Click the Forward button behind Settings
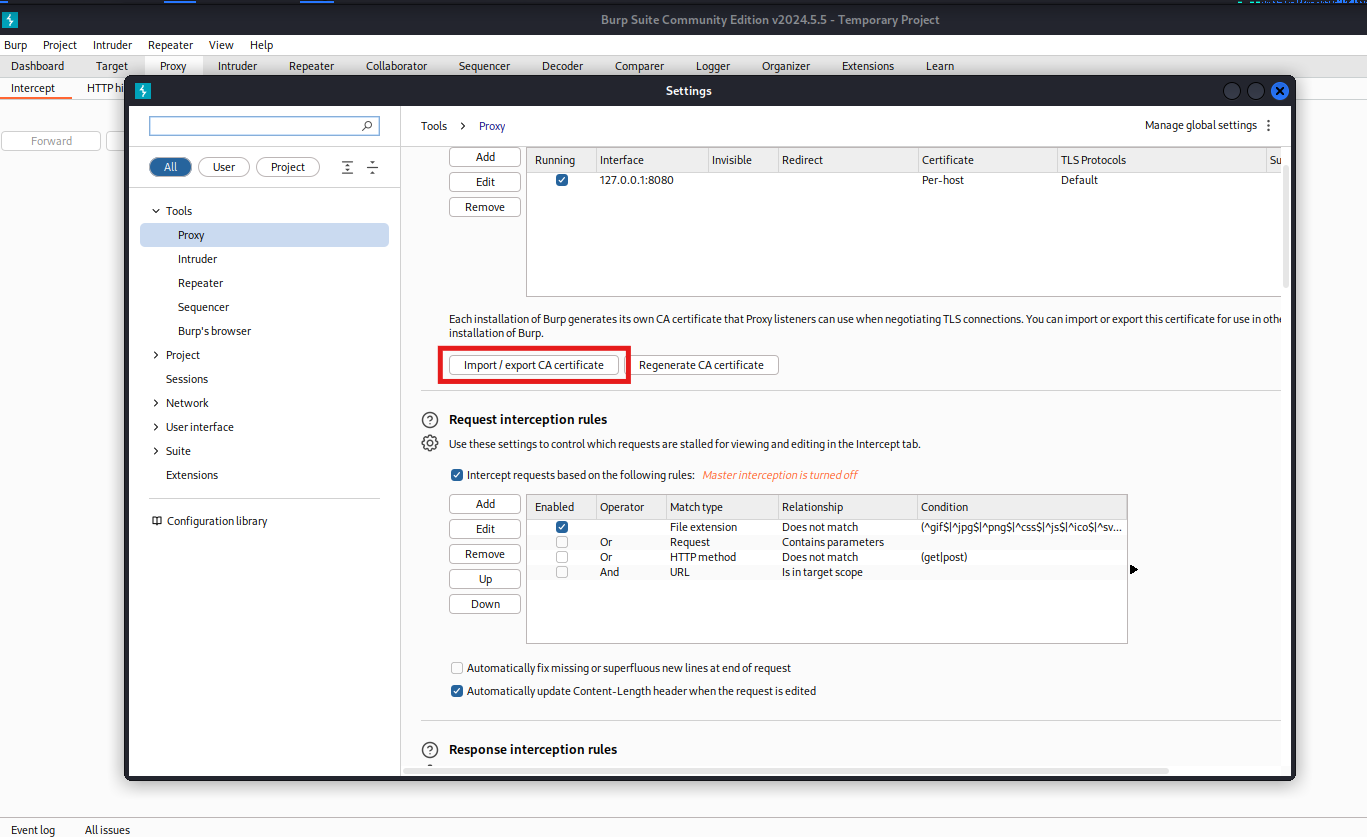Screen dimensions: 1367x837 point(51,141)
